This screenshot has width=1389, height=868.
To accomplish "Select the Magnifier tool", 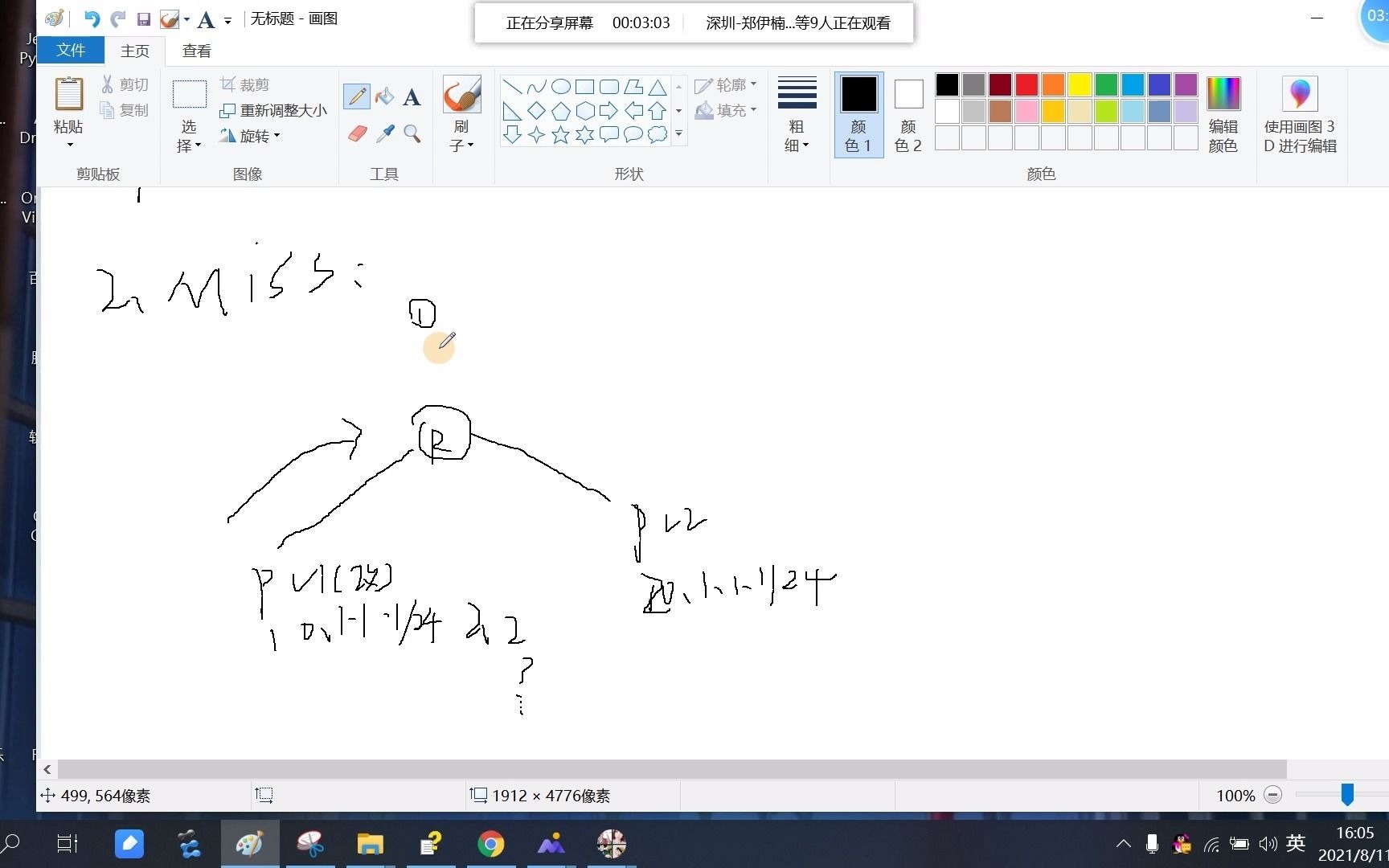I will coord(412,133).
